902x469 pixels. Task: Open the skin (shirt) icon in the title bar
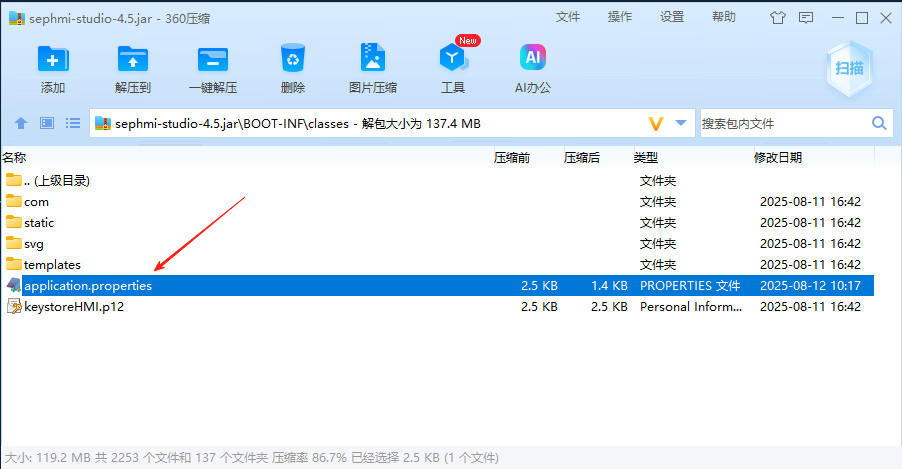point(778,18)
